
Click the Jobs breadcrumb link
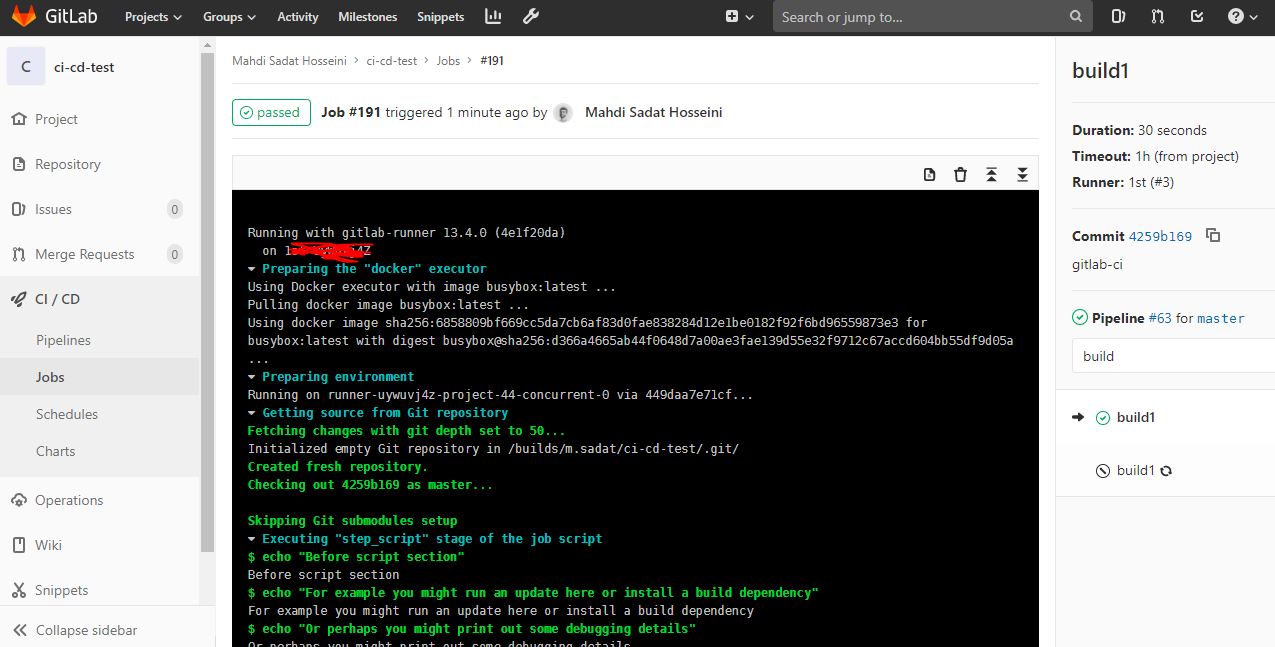448,61
